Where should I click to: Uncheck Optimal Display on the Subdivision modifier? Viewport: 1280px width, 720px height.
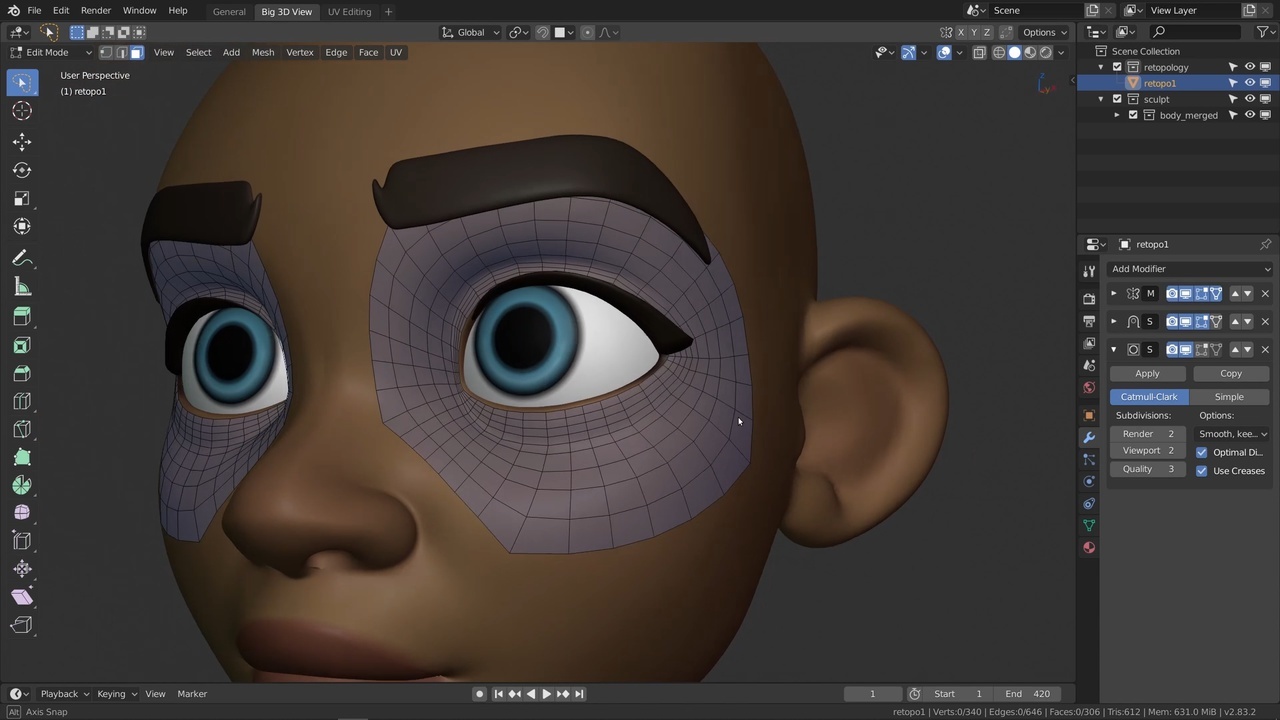coord(1202,451)
